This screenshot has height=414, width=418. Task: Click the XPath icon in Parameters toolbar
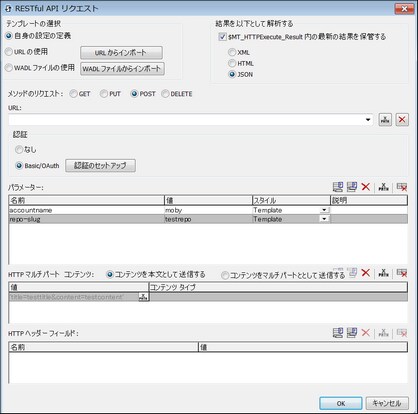coord(384,187)
